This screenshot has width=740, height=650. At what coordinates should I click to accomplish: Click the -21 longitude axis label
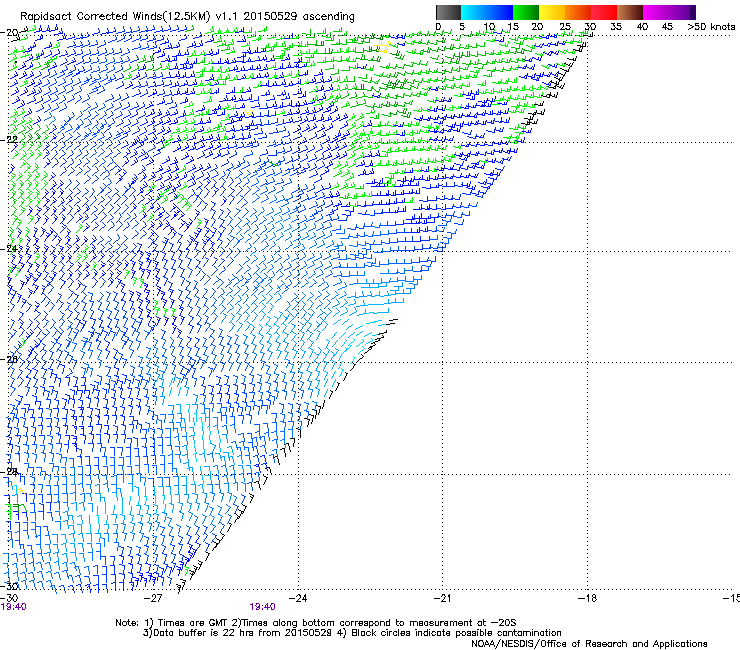click(x=442, y=598)
